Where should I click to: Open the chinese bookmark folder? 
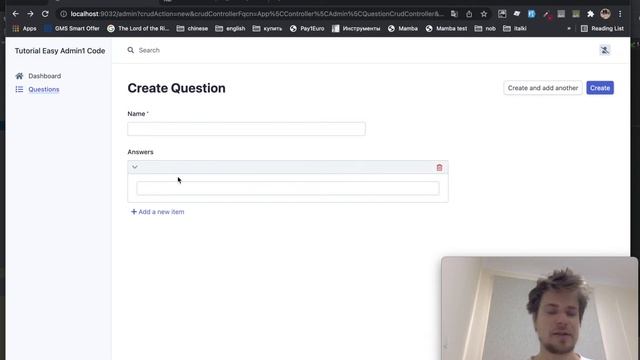tap(192, 29)
